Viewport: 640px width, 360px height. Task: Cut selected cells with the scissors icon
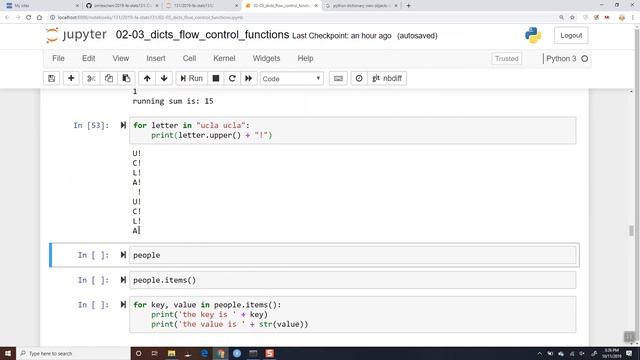[91, 78]
